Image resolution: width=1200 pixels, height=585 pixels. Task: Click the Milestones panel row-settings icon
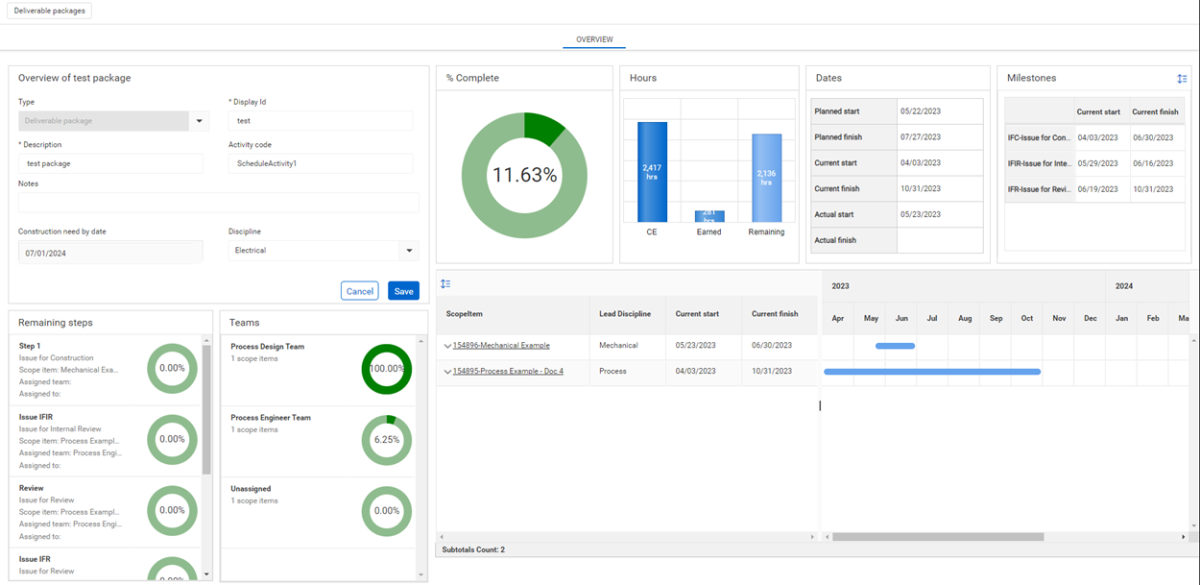(x=1182, y=79)
